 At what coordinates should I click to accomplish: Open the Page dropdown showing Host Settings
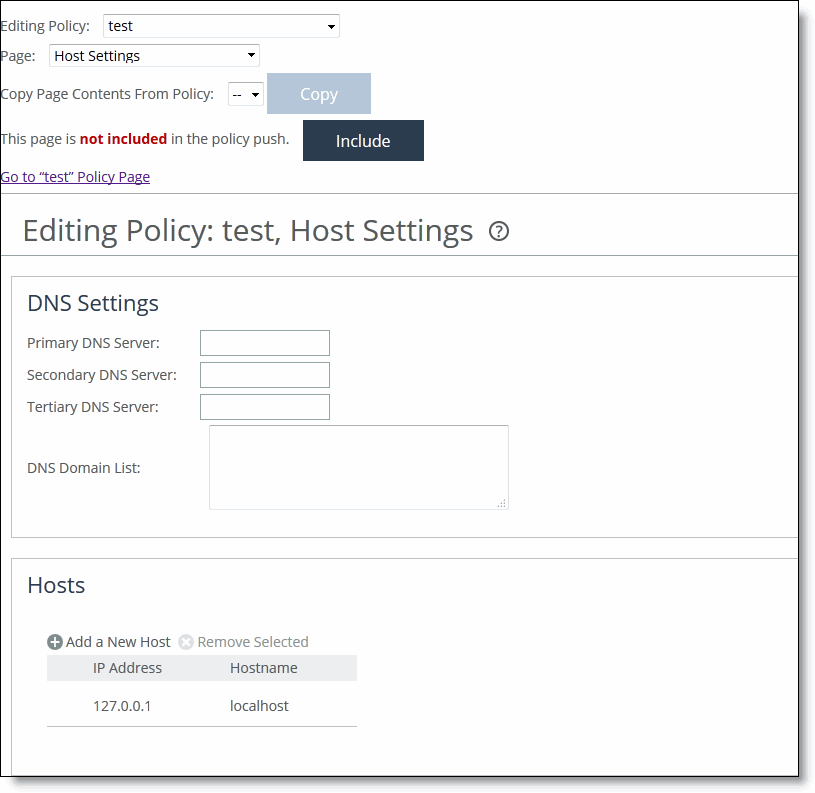(x=154, y=56)
